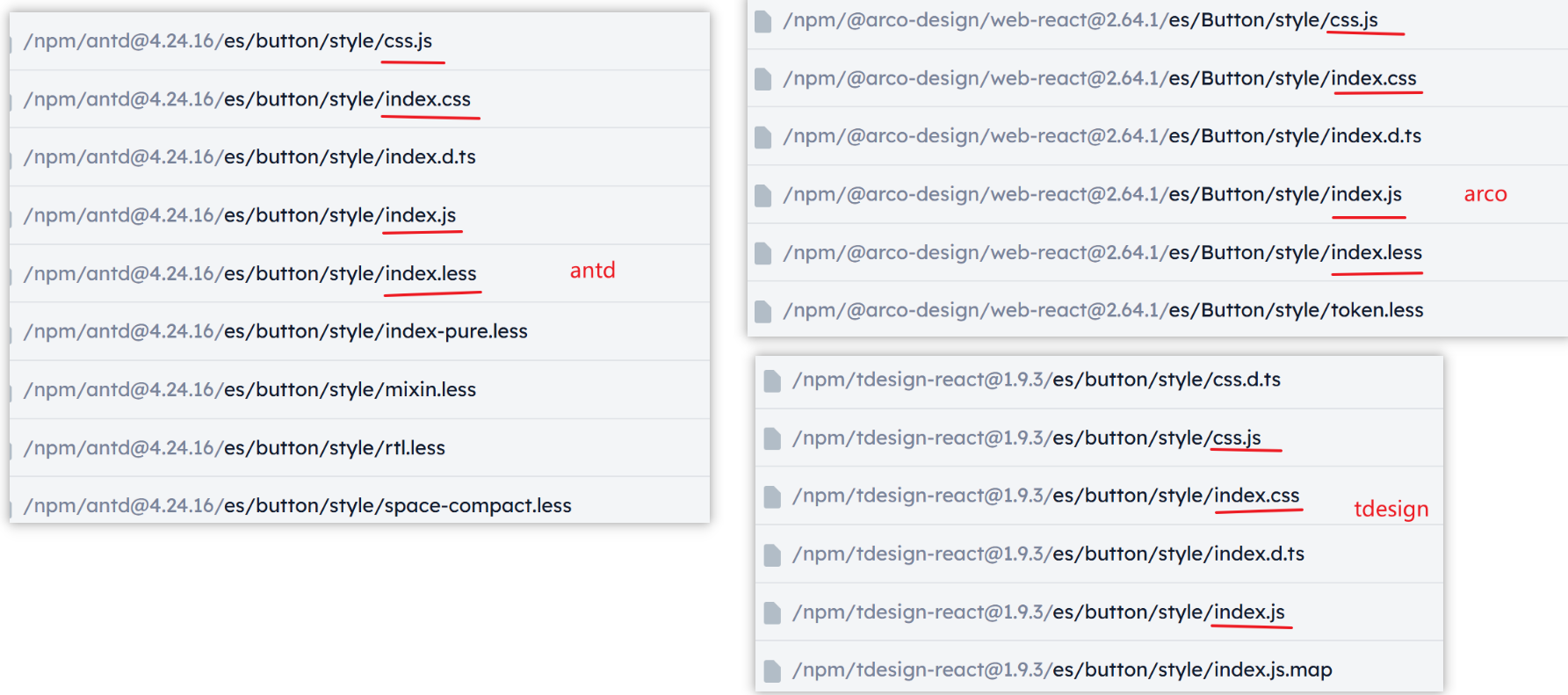Screen dimensions: 1568x695
Task: Open antd@4.24.16 es/button/style/rtl.less
Action: click(235, 448)
